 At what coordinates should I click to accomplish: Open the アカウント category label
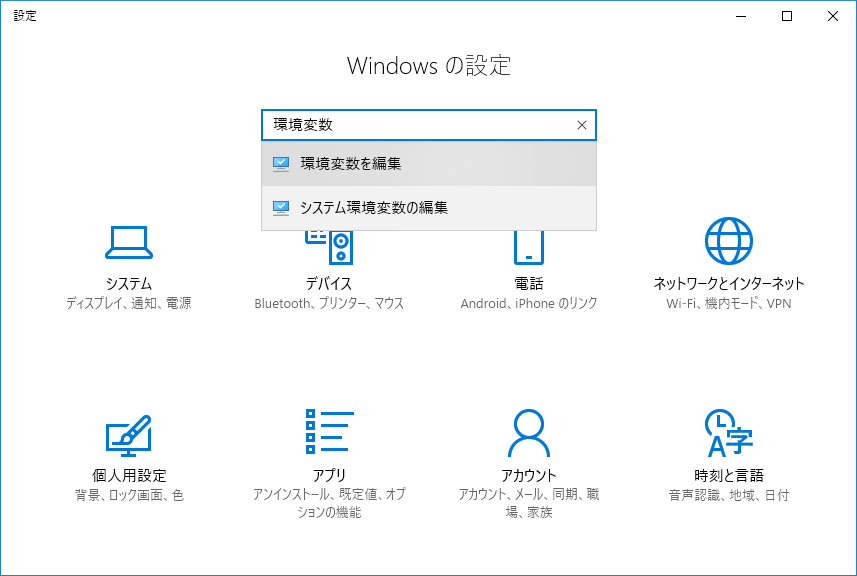(529, 475)
